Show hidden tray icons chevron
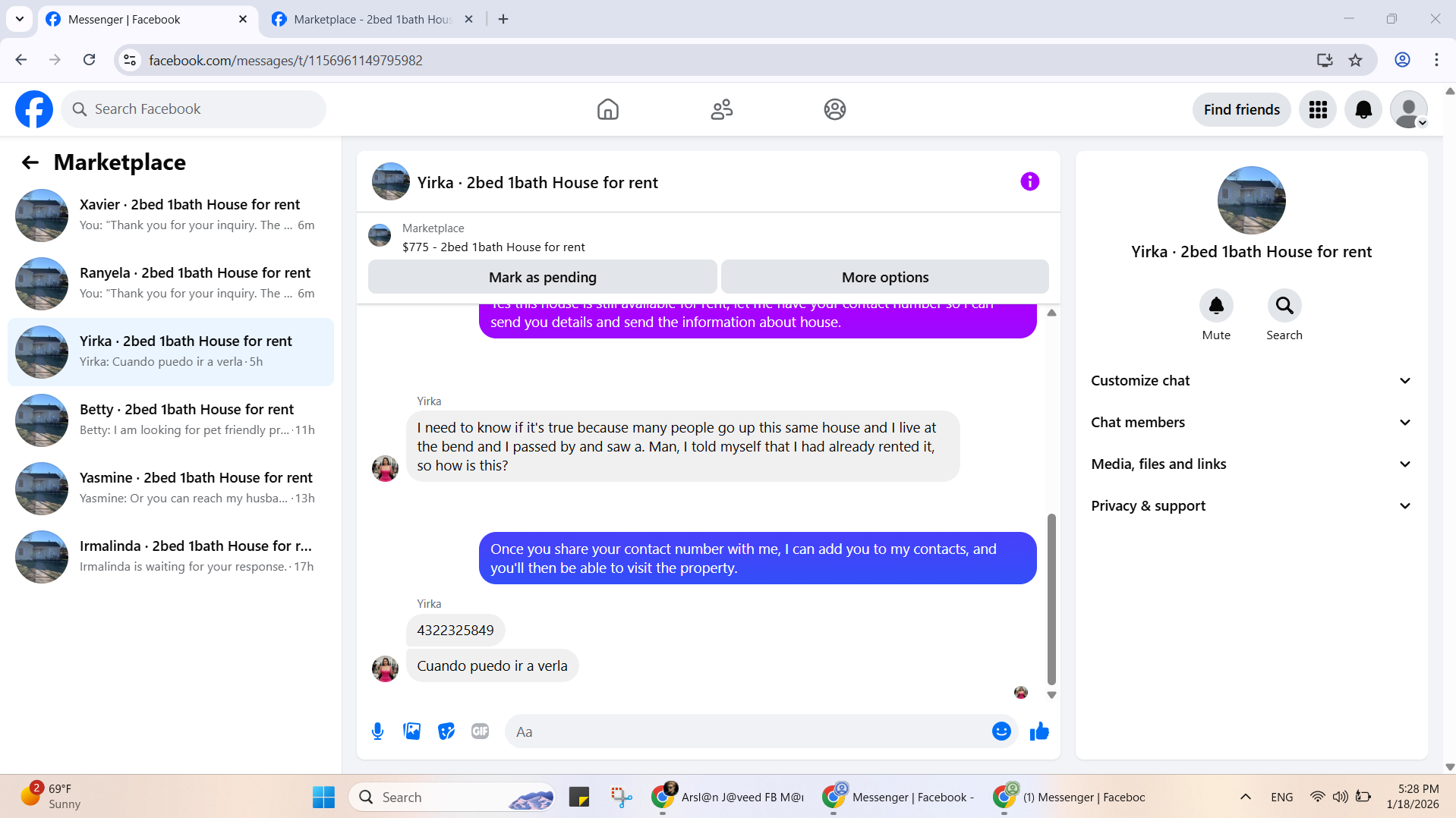 point(1245,797)
